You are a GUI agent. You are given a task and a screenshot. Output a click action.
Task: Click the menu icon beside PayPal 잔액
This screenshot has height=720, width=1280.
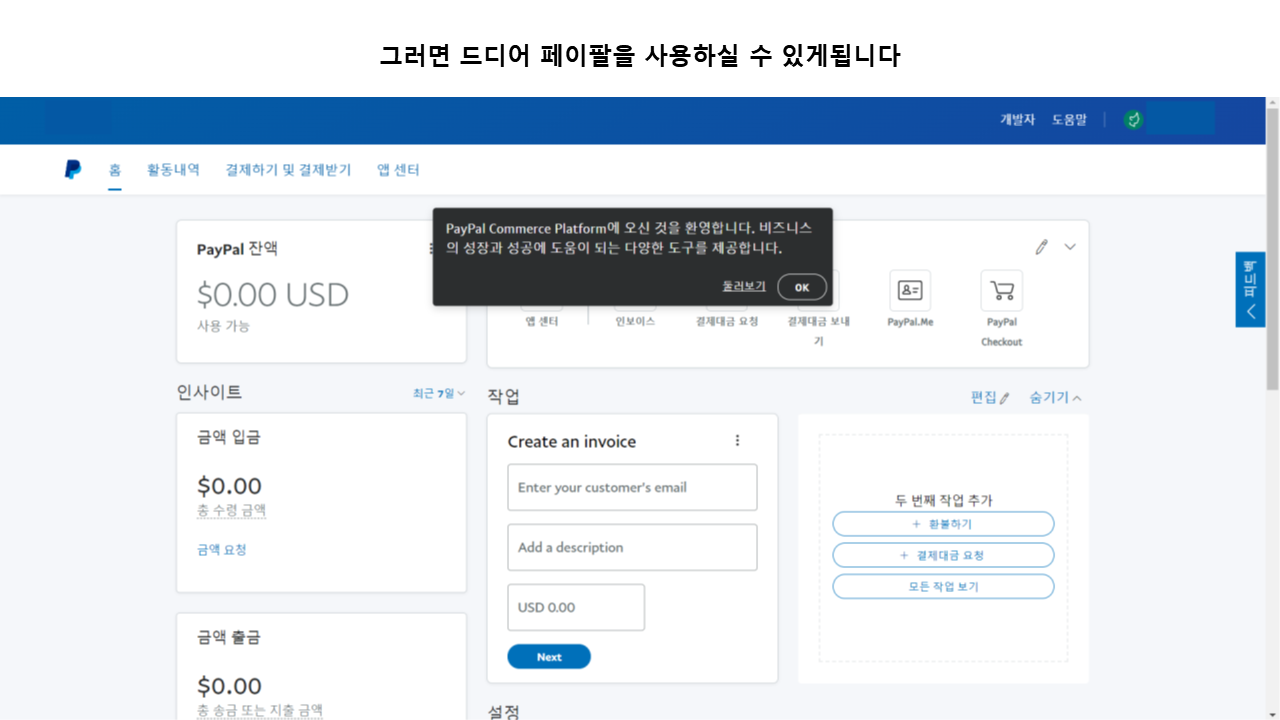(431, 249)
